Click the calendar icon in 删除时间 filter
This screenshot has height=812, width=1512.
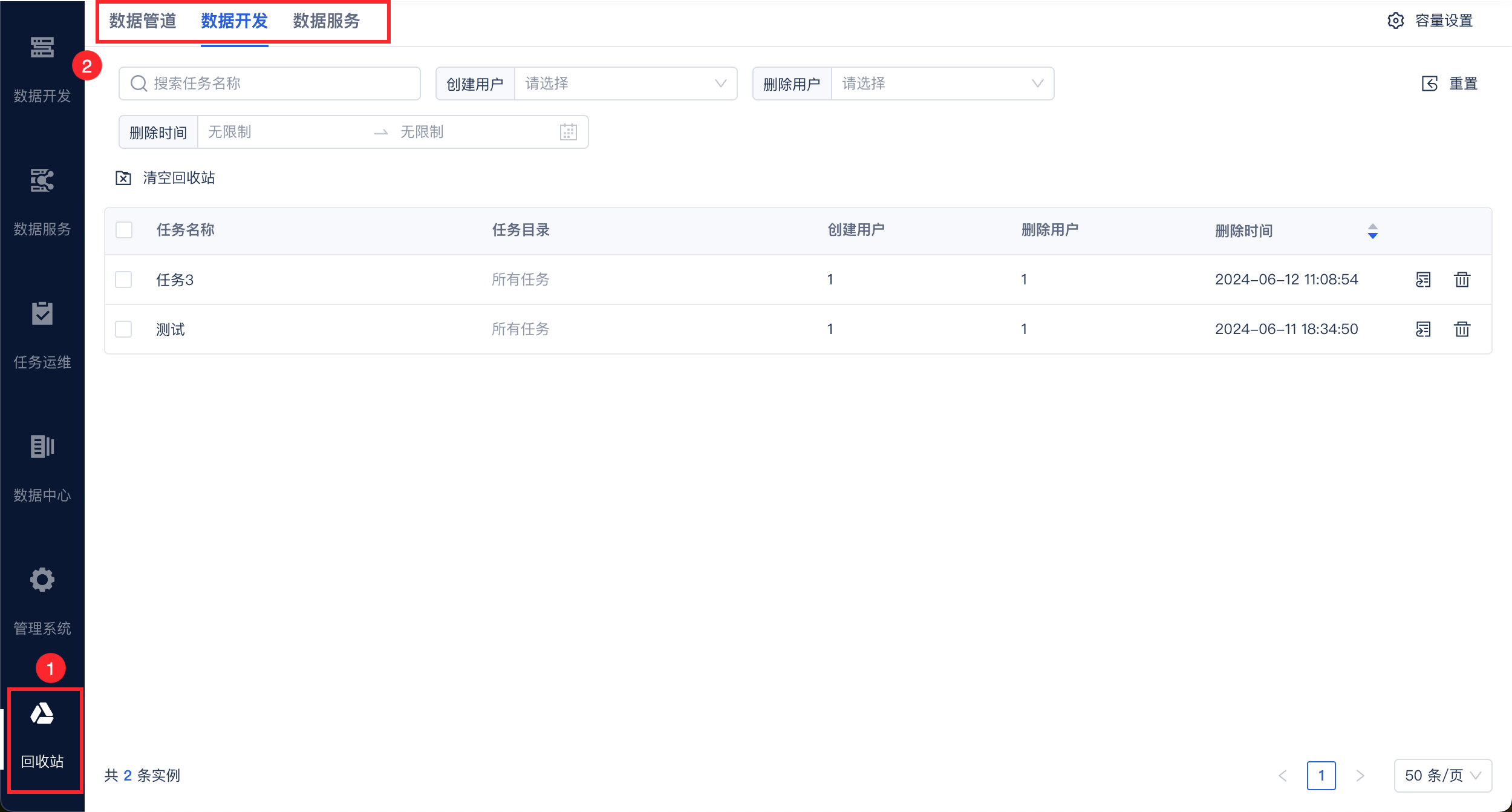[x=568, y=132]
